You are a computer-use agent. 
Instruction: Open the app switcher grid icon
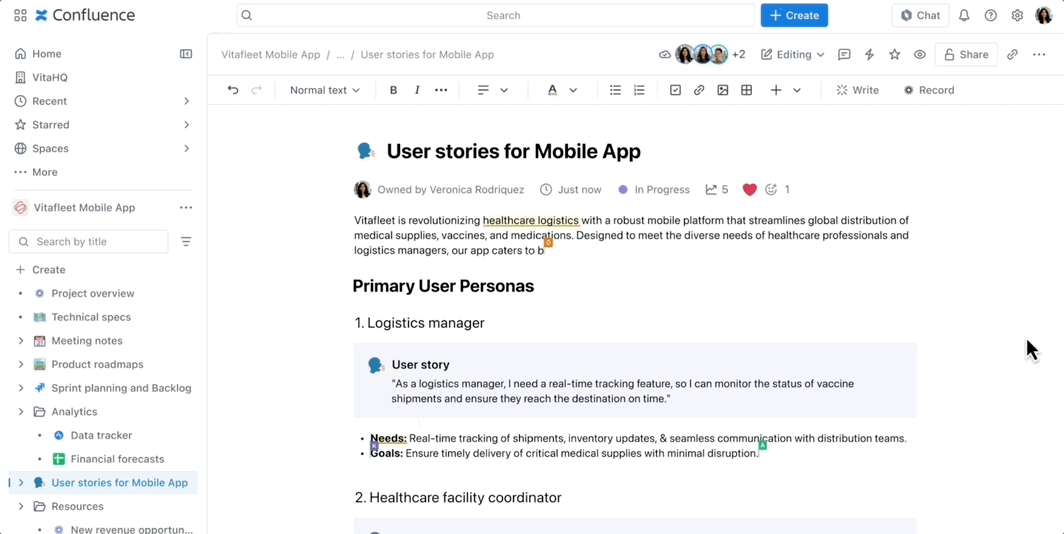pos(20,15)
